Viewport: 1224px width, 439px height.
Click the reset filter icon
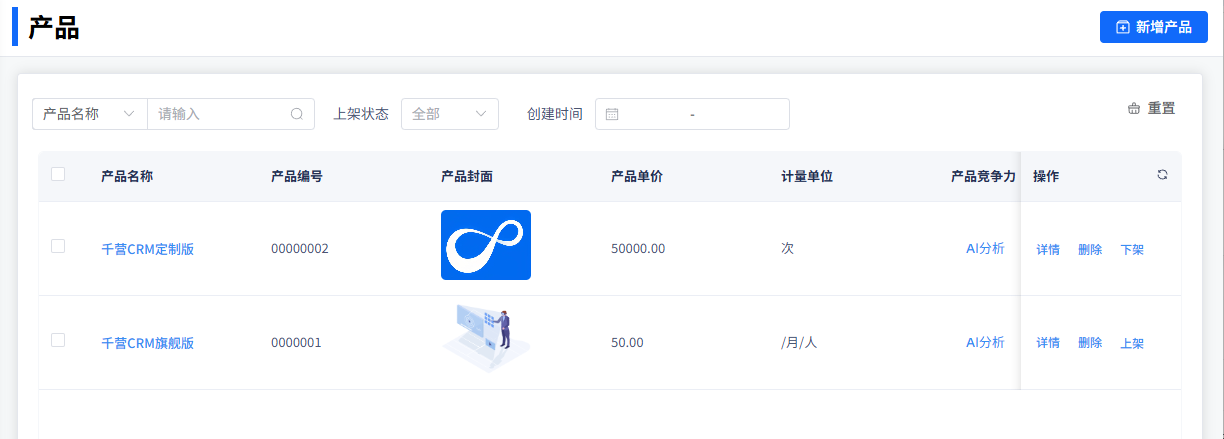[1134, 109]
